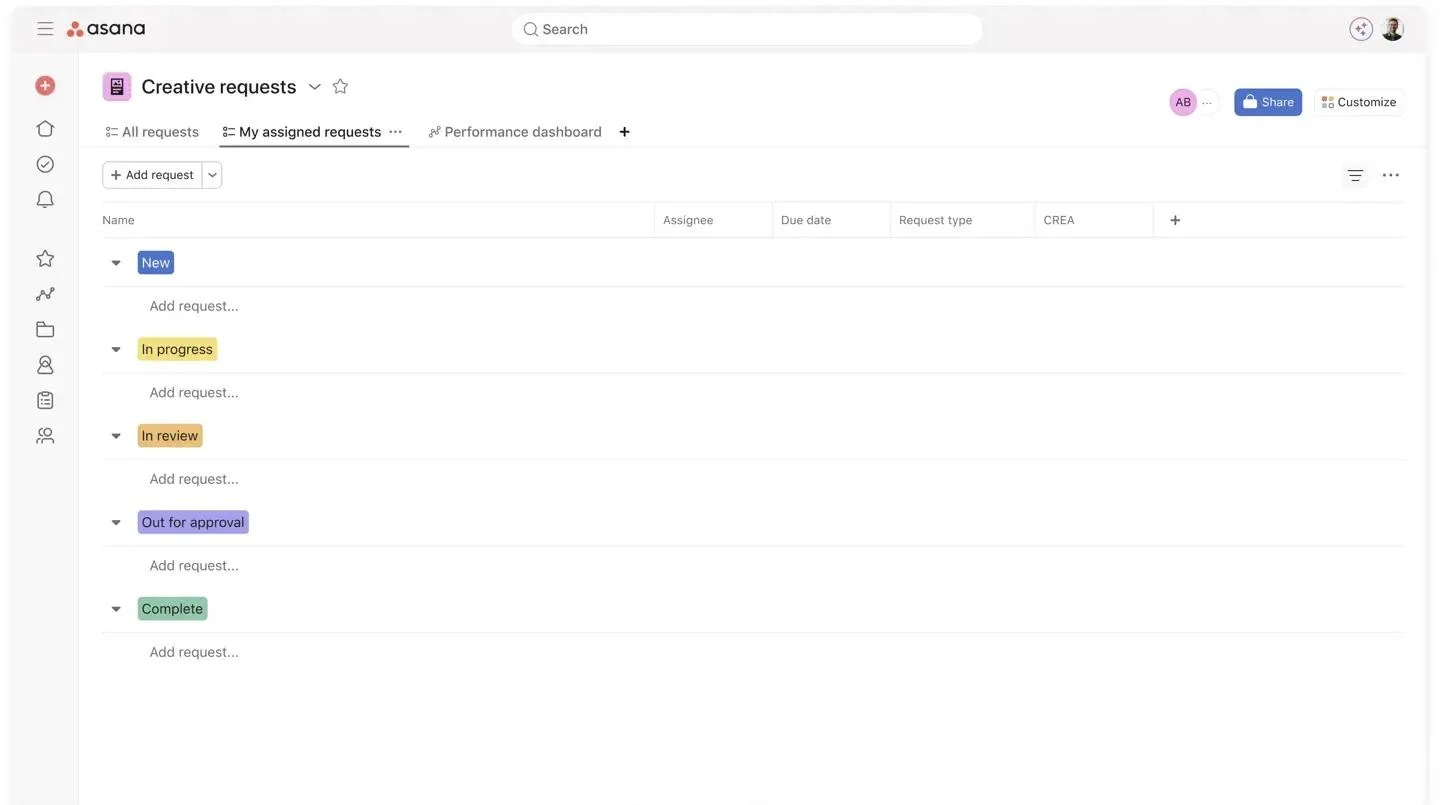
Task: Click the CREA column header
Action: tap(1094, 220)
